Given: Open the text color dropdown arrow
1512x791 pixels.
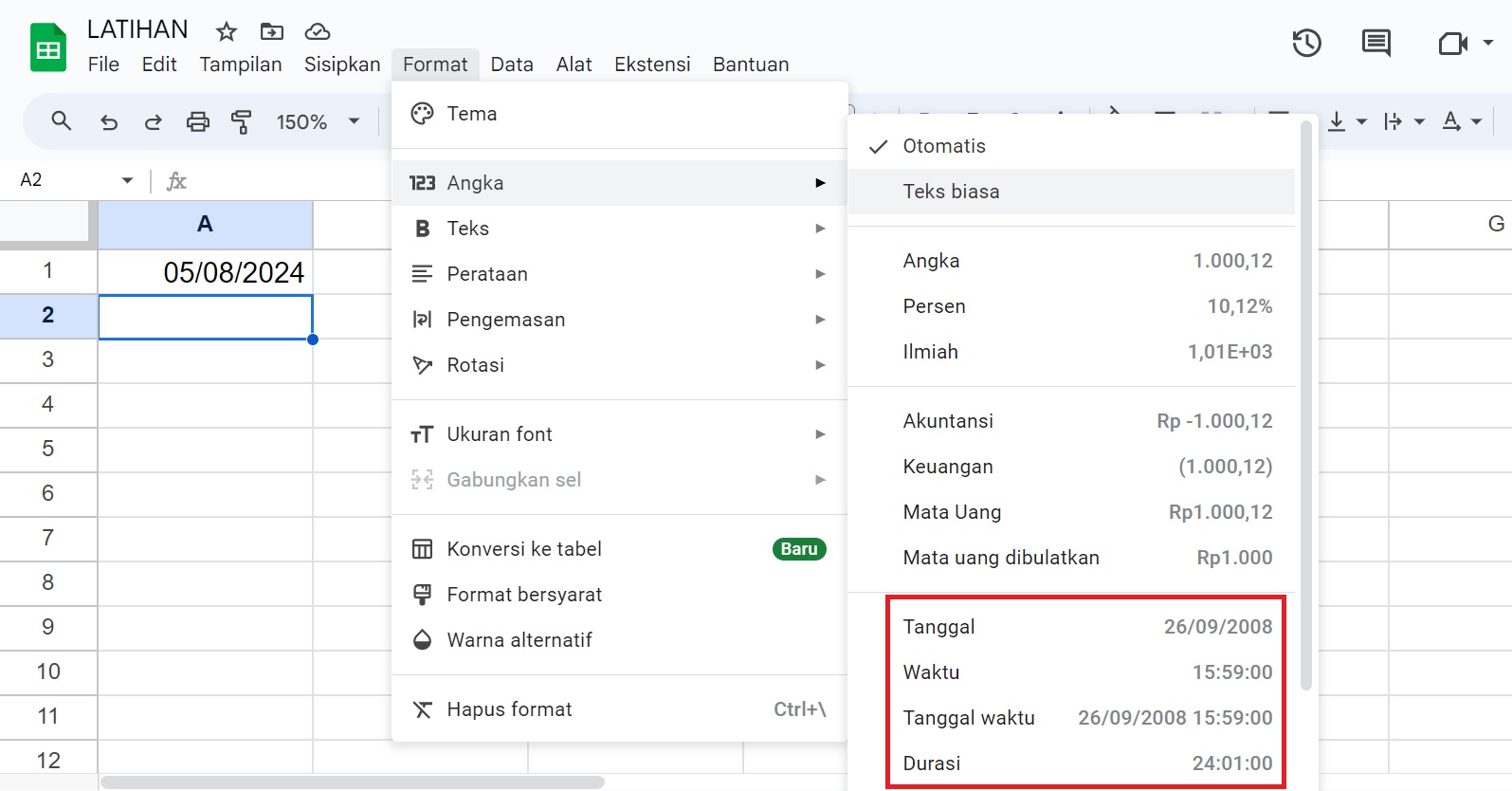Looking at the screenshot, I should point(1476,121).
